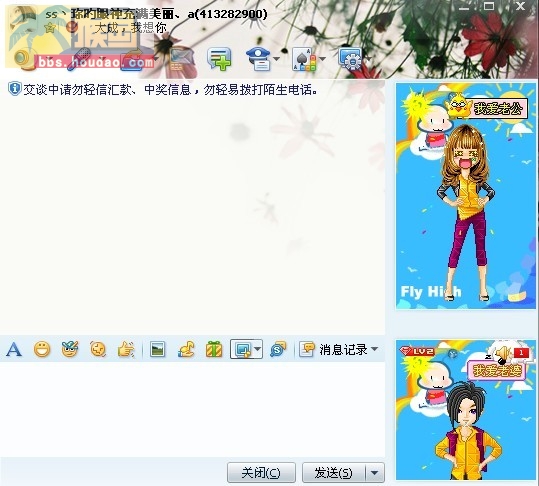Insert a picture with landscape icon

pos(157,350)
